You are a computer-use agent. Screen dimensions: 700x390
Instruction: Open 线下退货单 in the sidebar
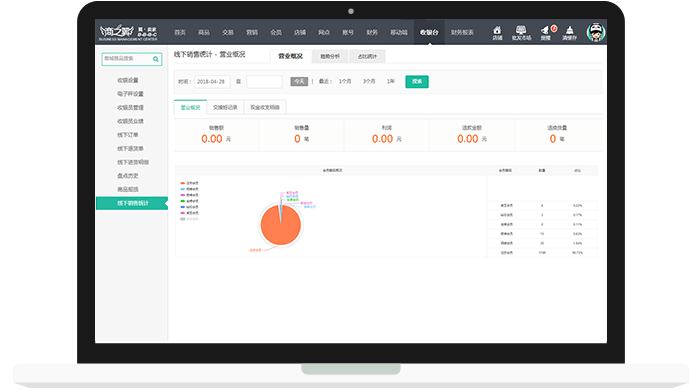pyautogui.click(x=130, y=148)
